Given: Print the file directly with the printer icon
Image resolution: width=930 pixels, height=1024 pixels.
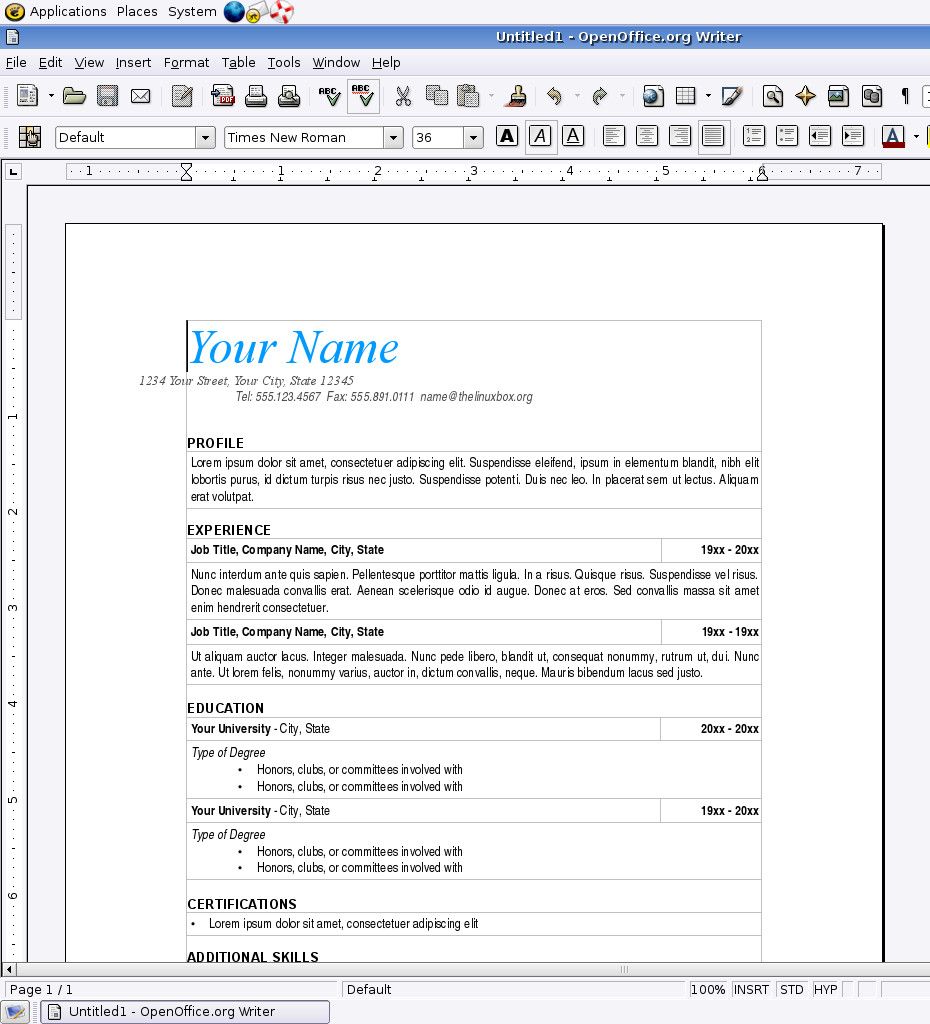Looking at the screenshot, I should (x=255, y=97).
